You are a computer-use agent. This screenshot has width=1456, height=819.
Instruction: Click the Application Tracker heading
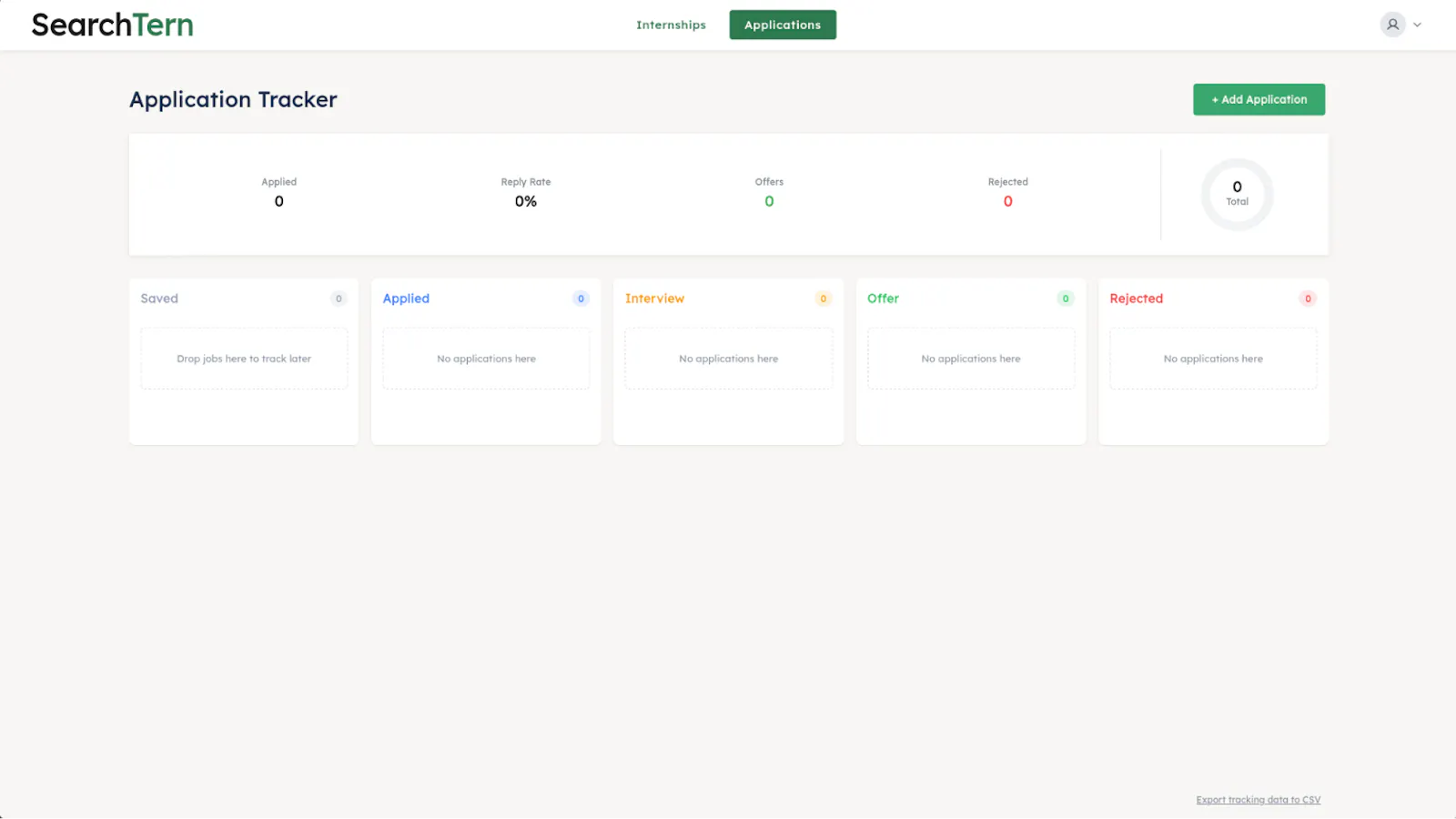click(x=233, y=99)
